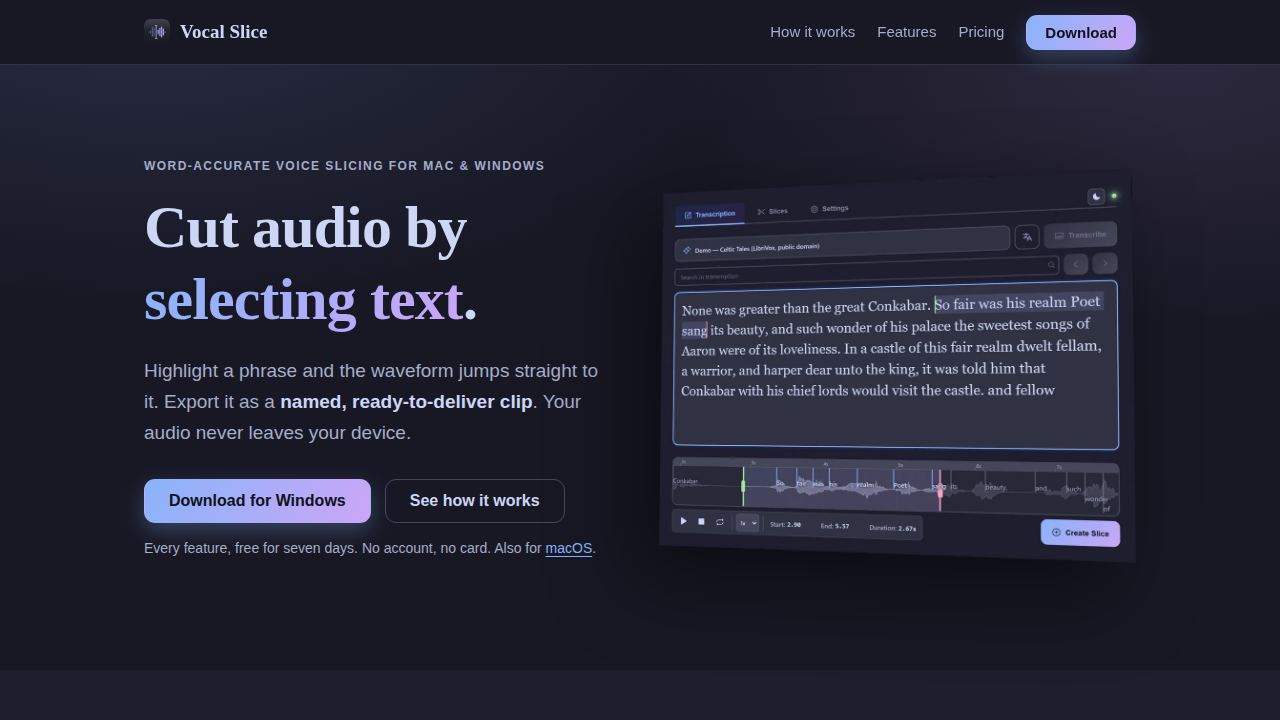Click the search magnifier icon in transcription search
This screenshot has height=720, width=1280.
point(1051,265)
